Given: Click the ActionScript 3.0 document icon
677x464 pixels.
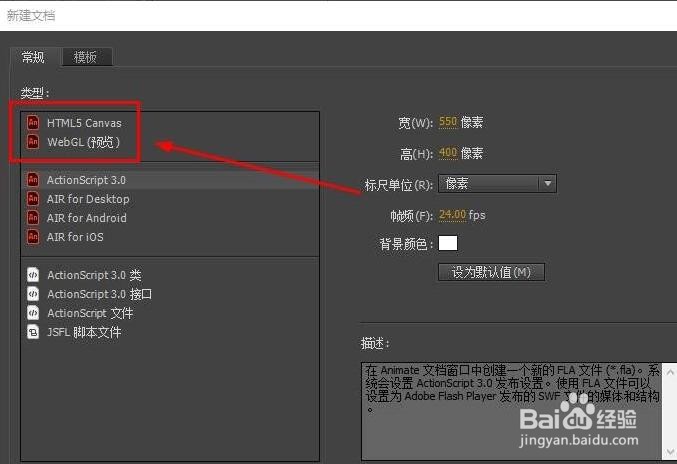Looking at the screenshot, I should [33, 180].
